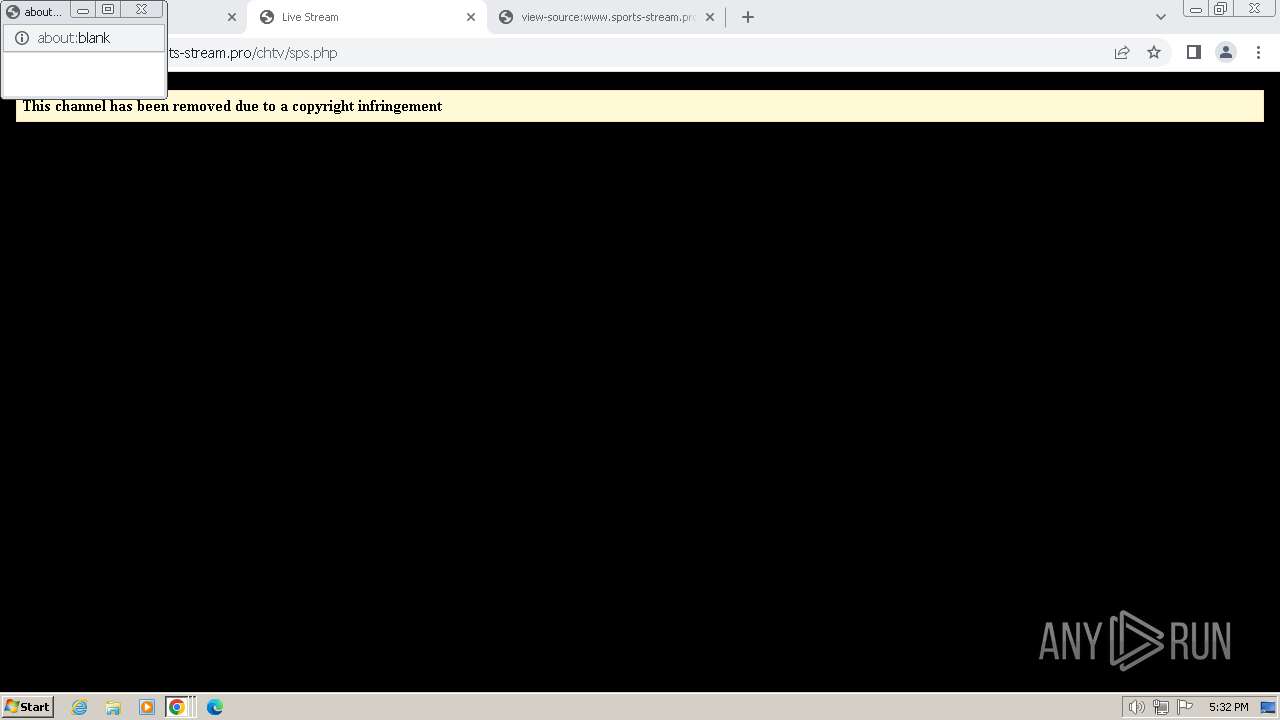Image resolution: width=1280 pixels, height=720 pixels.
Task: Share this page icon in address bar
Action: click(x=1122, y=53)
